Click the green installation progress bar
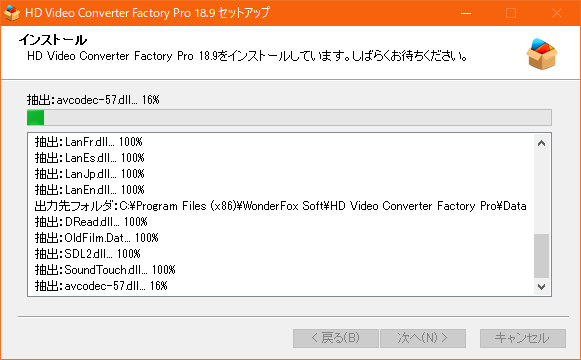Image resolution: width=581 pixels, height=360 pixels. 289,118
